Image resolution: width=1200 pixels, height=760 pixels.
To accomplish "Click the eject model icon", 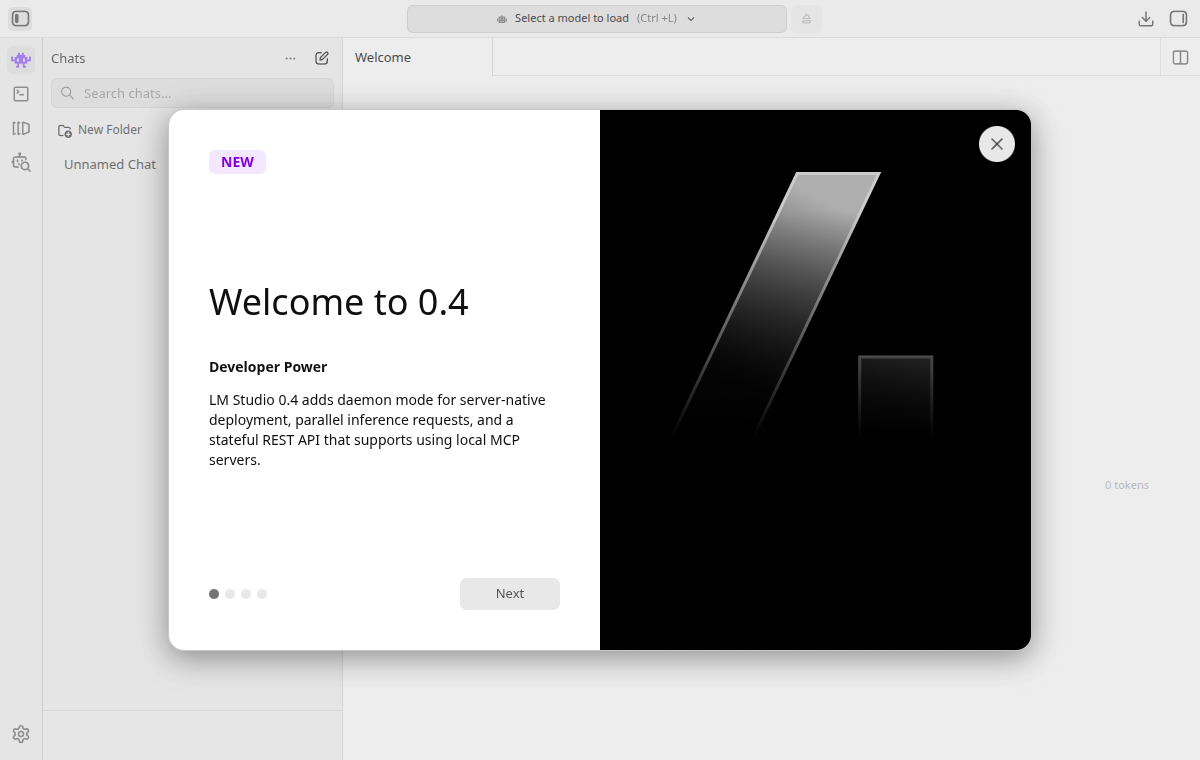I will (807, 19).
